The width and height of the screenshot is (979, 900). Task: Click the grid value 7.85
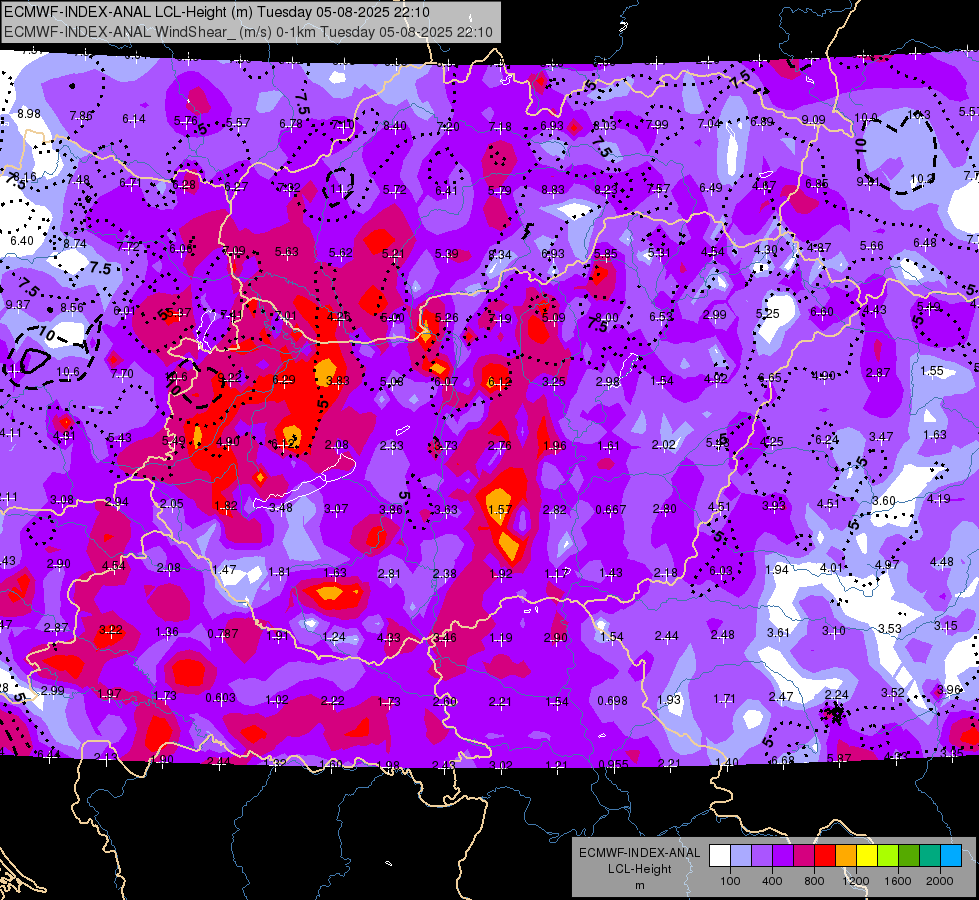81,116
